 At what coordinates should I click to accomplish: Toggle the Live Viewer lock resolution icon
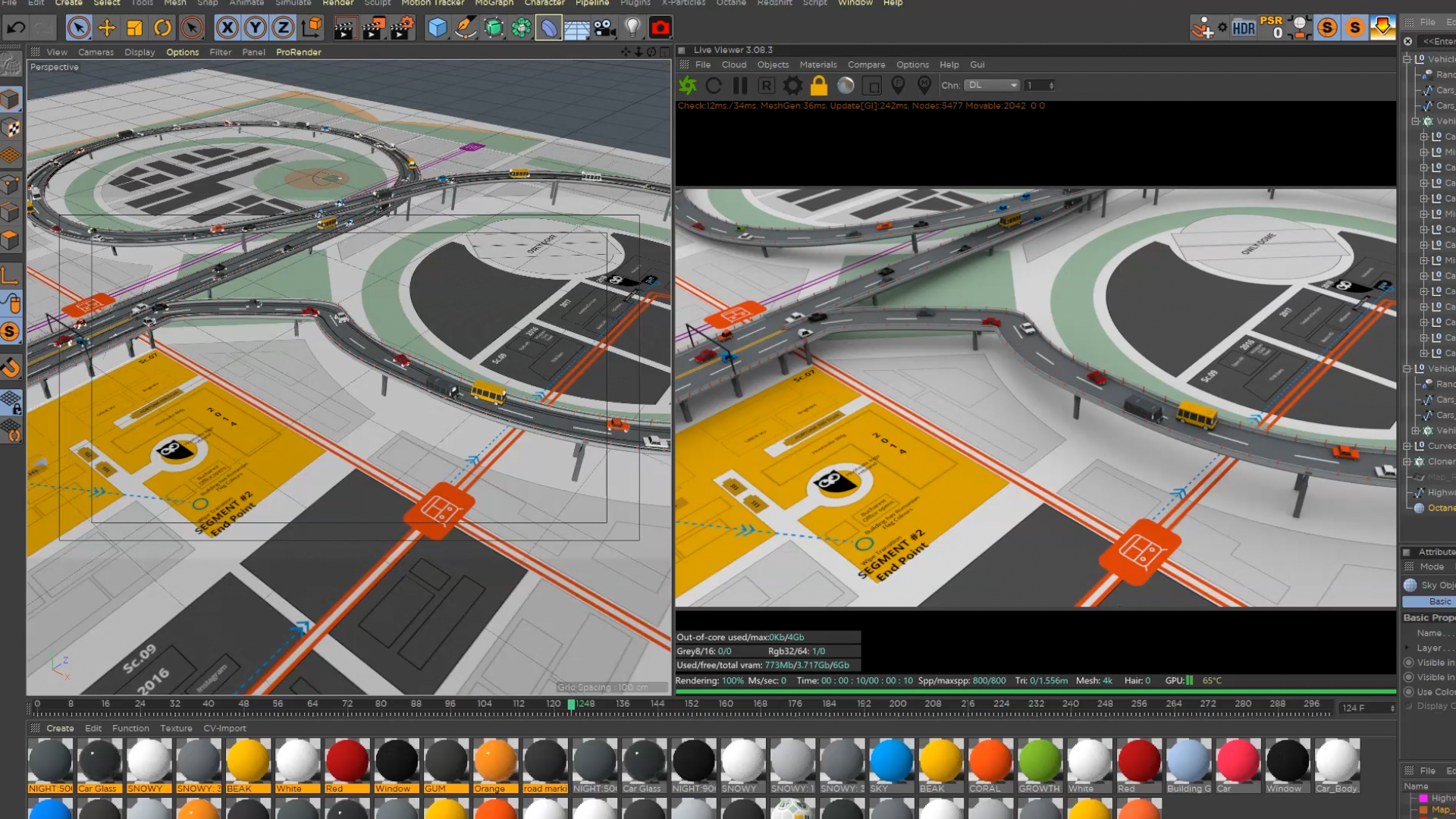click(x=819, y=86)
